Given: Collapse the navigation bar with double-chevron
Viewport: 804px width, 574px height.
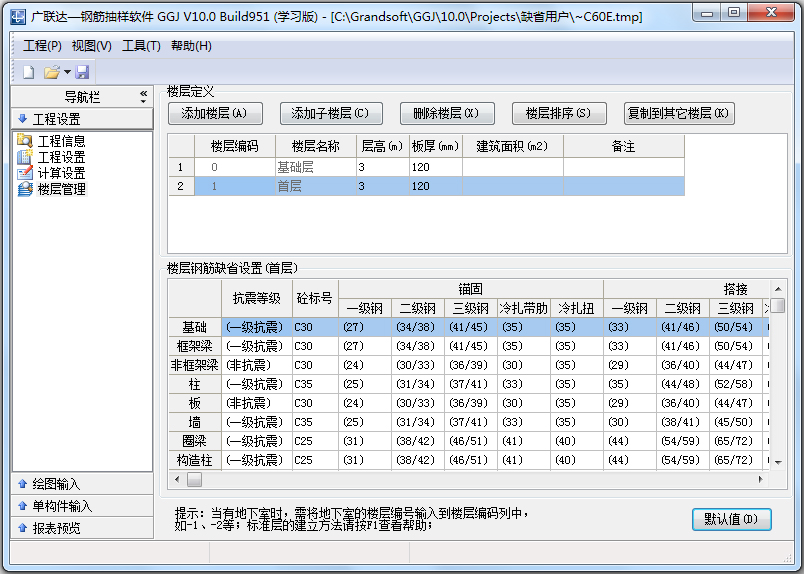Looking at the screenshot, I should (143, 95).
